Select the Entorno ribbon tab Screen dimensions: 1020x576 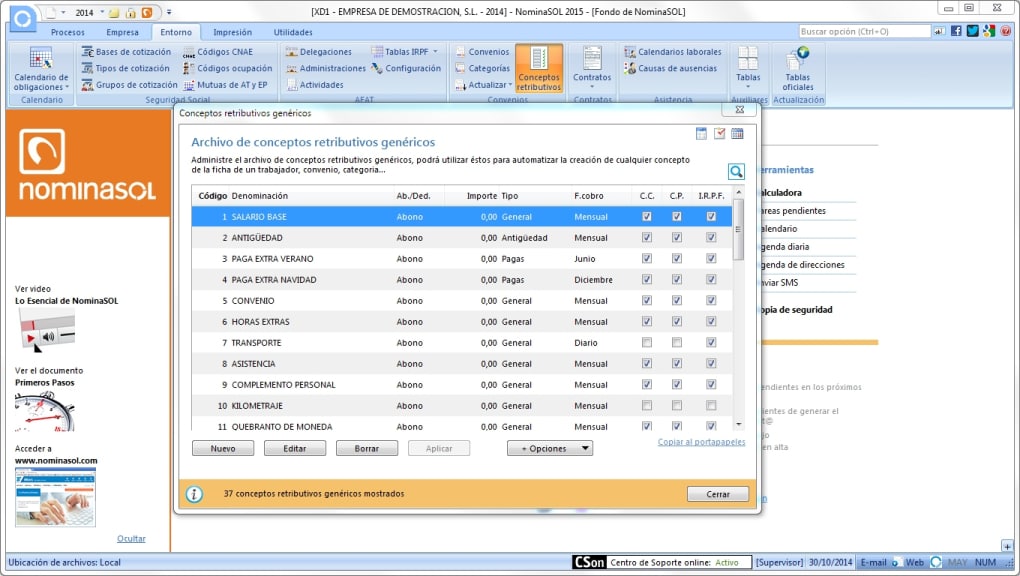[x=176, y=32]
